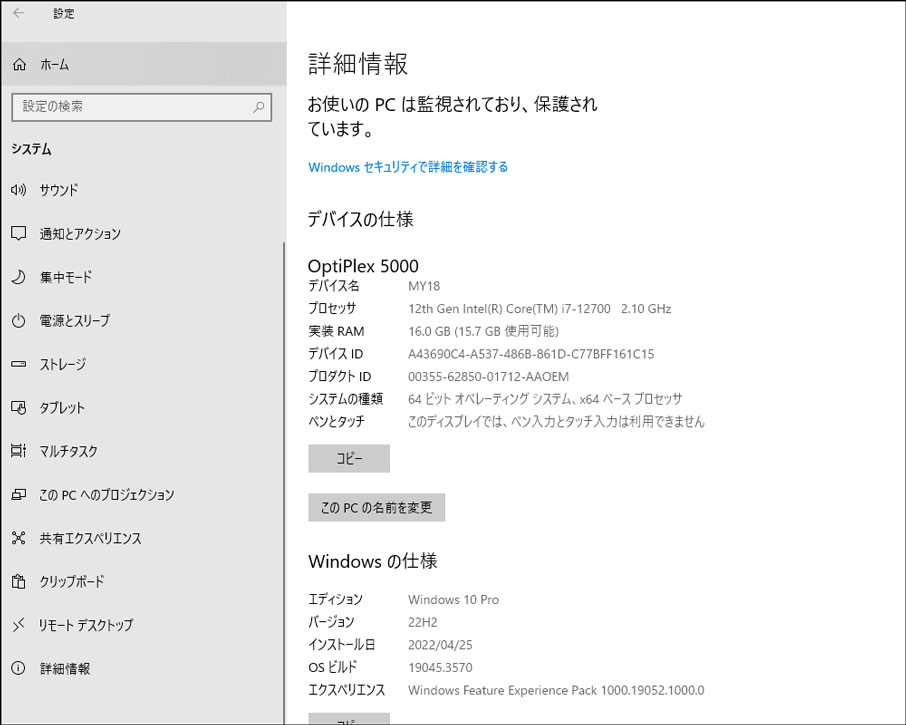The image size is (906, 725).
Task: Click the drive icon for ストレージ
Action: pyautogui.click(x=18, y=364)
